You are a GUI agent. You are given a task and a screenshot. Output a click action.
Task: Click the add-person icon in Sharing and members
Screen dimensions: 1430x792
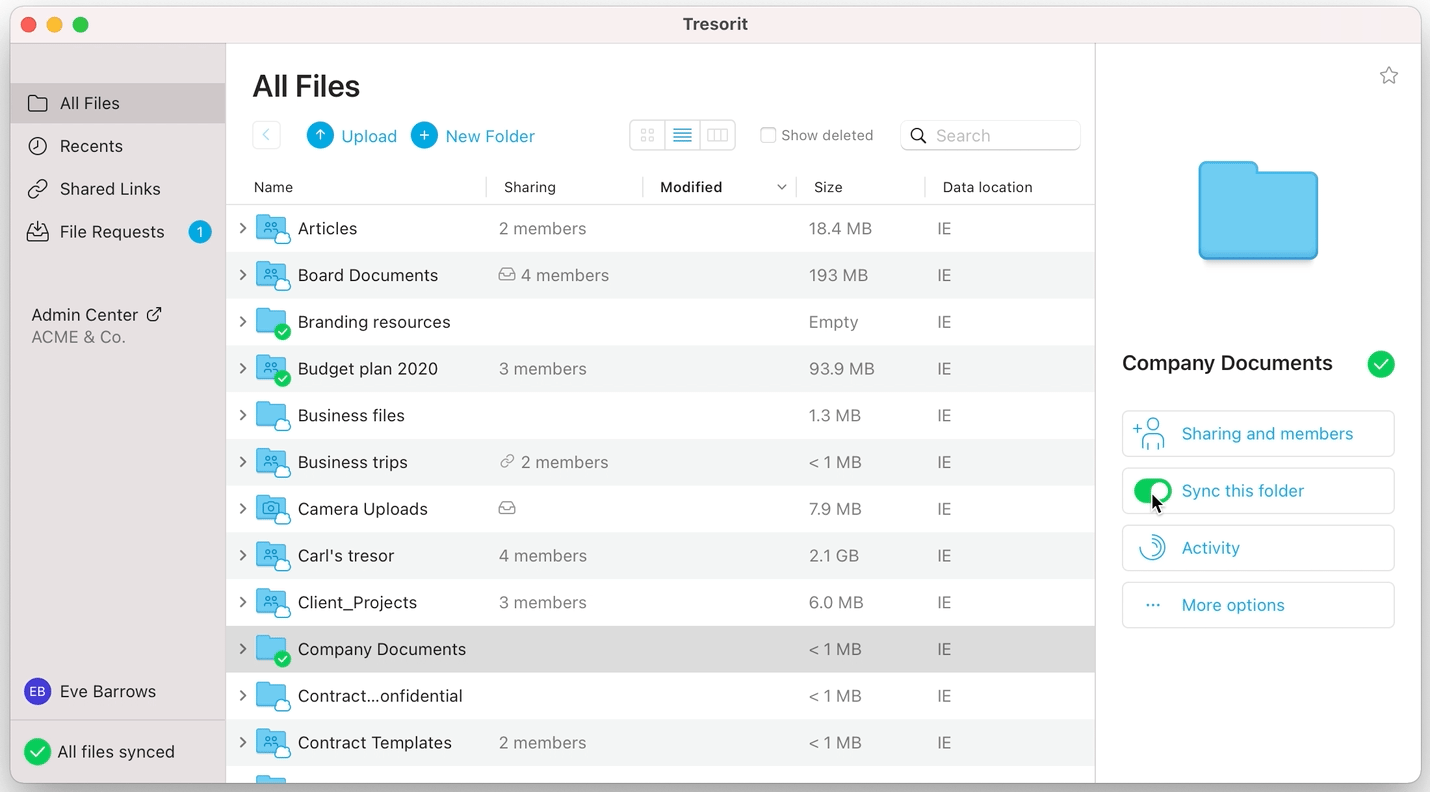point(1150,434)
